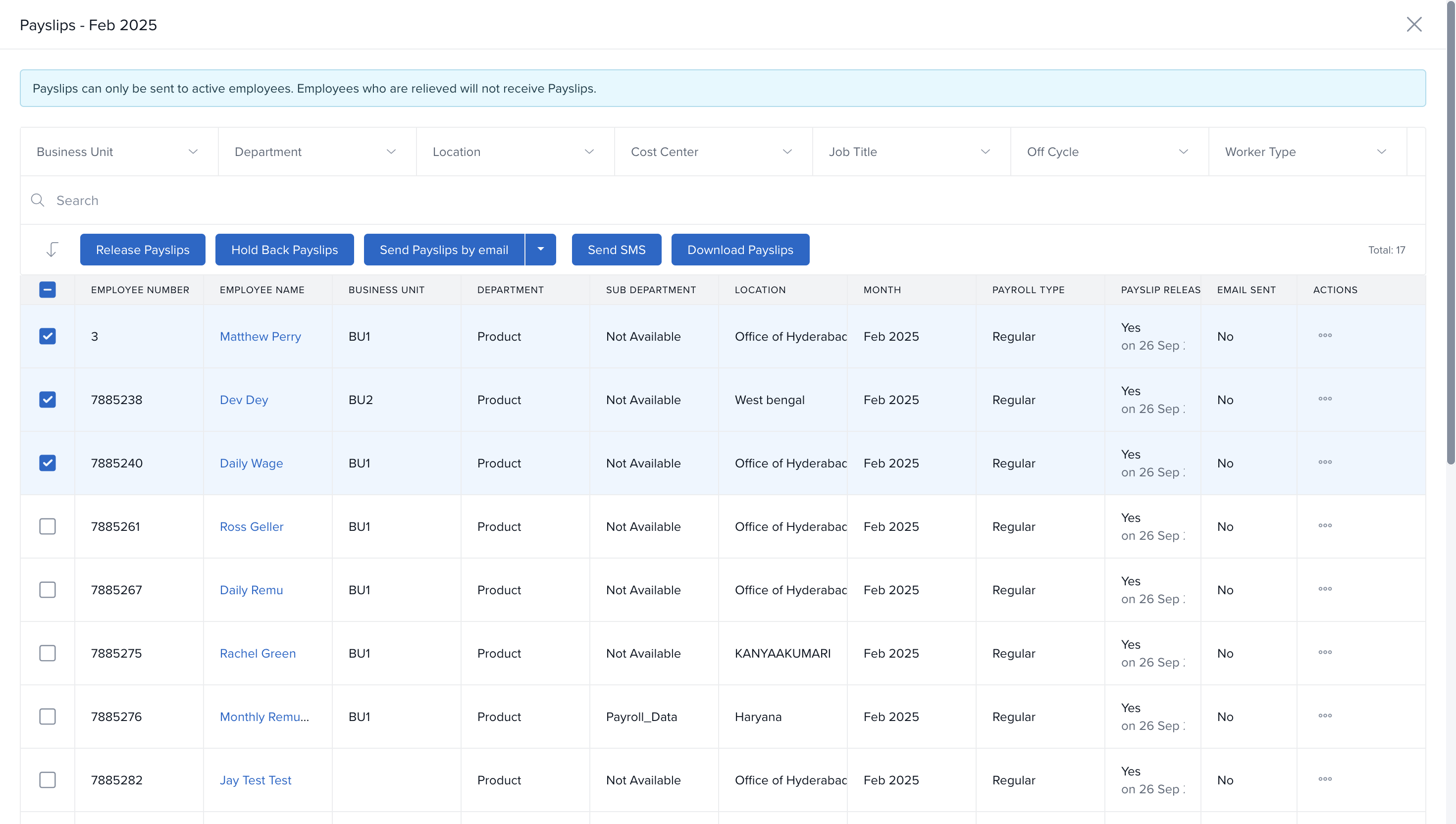The height and width of the screenshot is (824, 1456).
Task: Close the Payslips Feb 2025 dialog
Action: [1413, 24]
